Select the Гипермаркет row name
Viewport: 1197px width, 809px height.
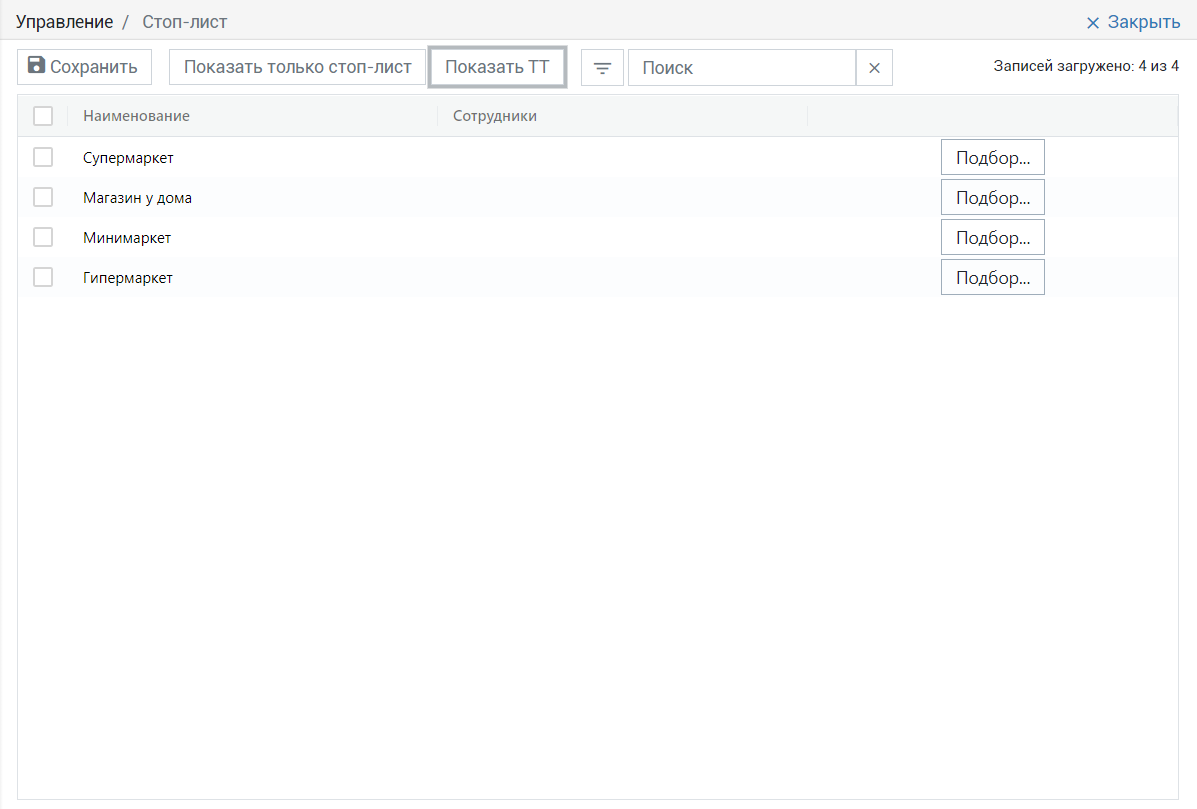[128, 278]
